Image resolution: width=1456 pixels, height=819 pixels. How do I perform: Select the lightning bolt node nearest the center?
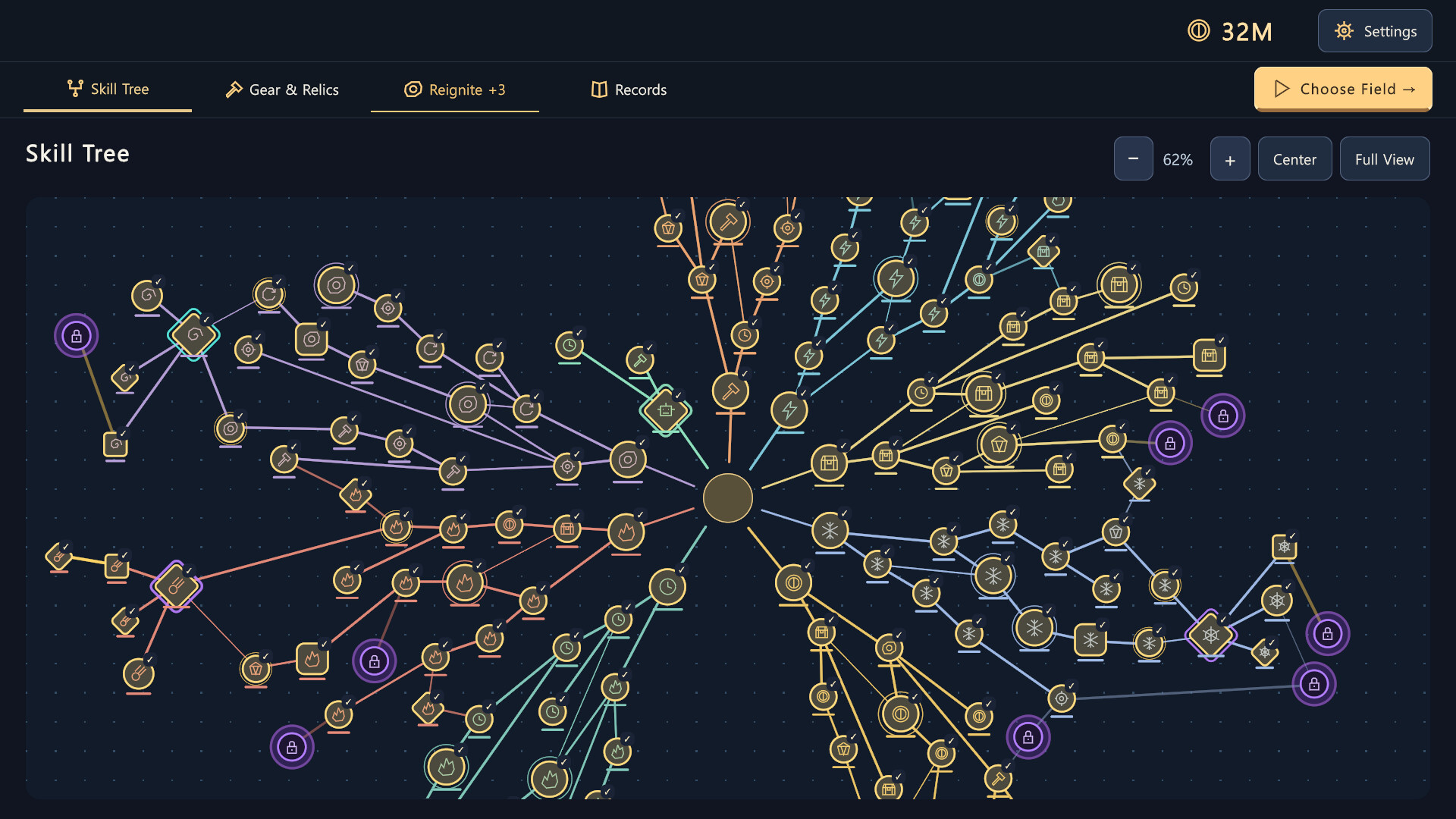(789, 410)
